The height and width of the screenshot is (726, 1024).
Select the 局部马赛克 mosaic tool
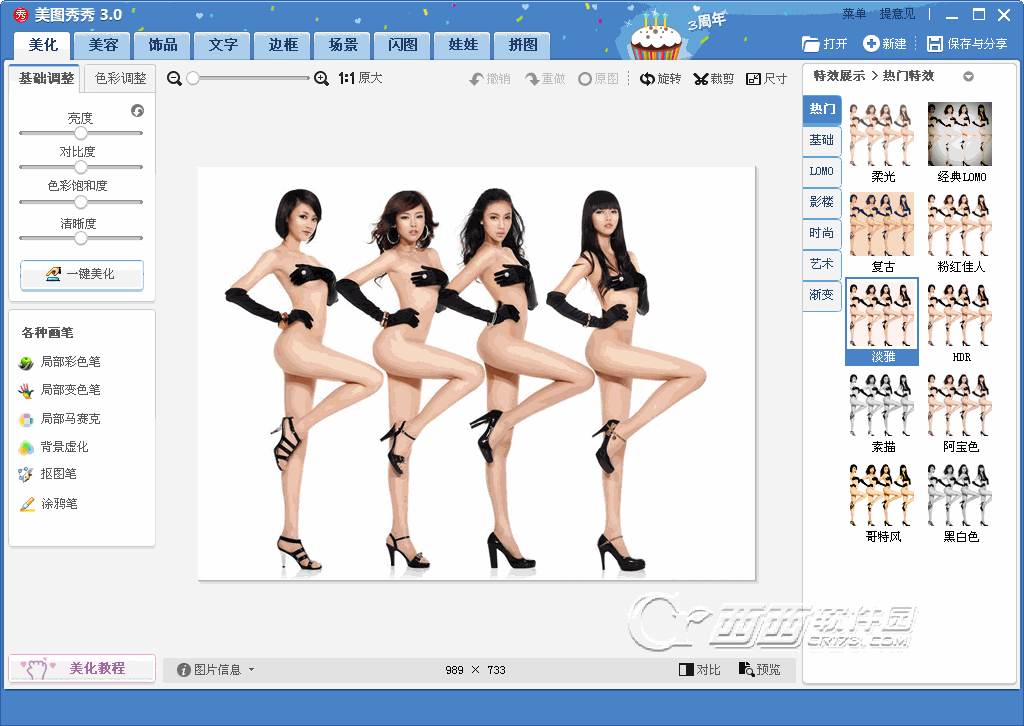tap(60, 418)
